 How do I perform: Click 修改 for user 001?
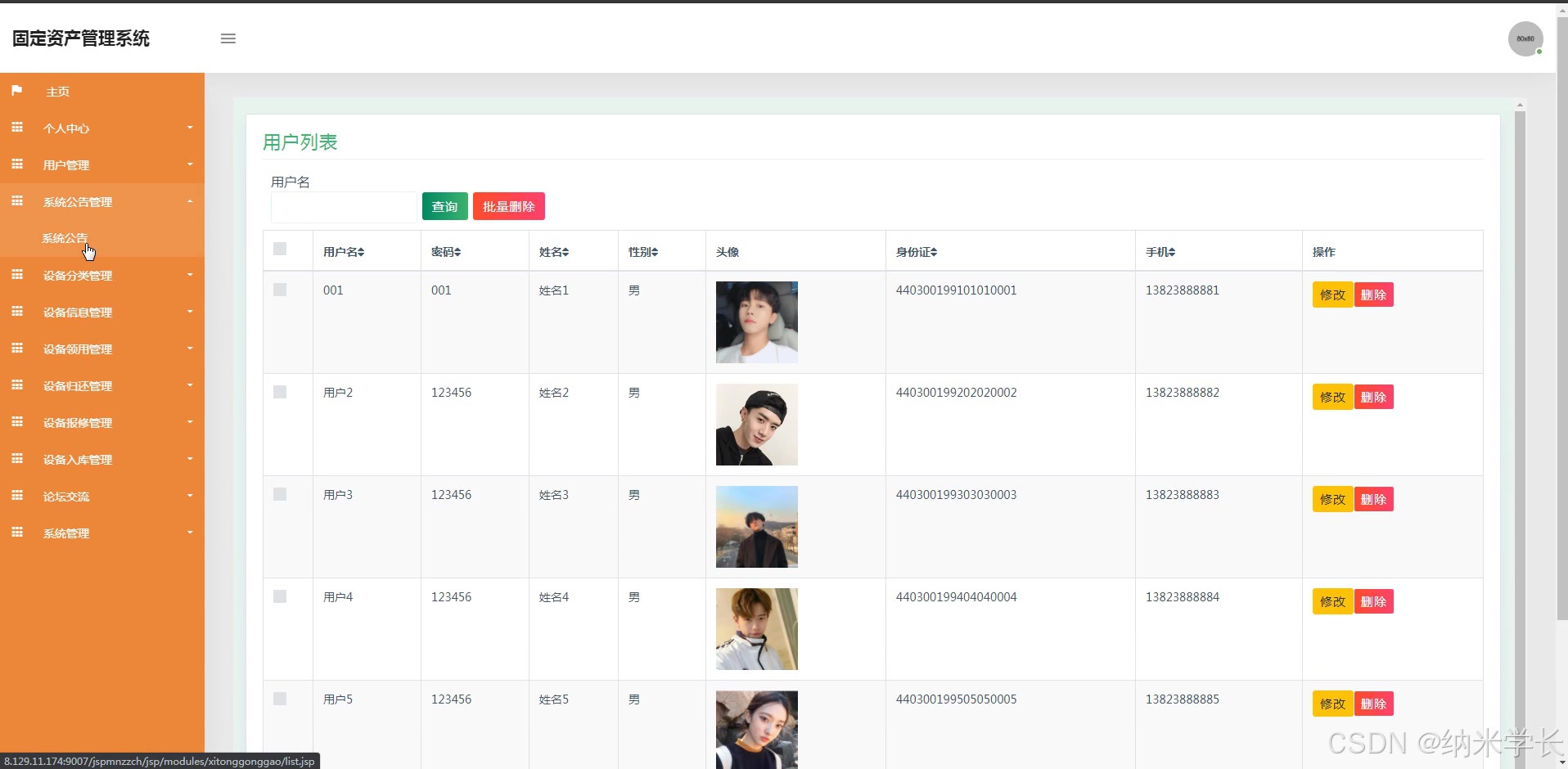[x=1332, y=295]
